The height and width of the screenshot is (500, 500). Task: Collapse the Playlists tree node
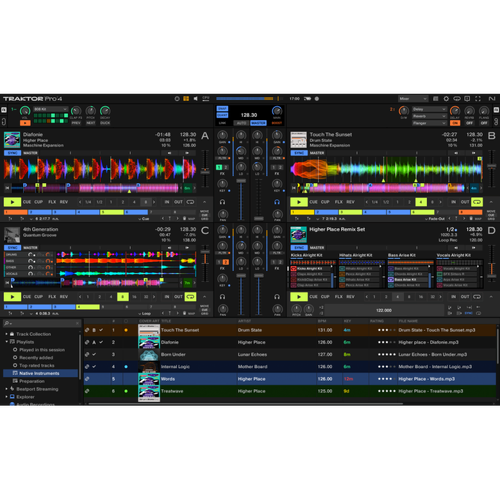[x=6, y=342]
